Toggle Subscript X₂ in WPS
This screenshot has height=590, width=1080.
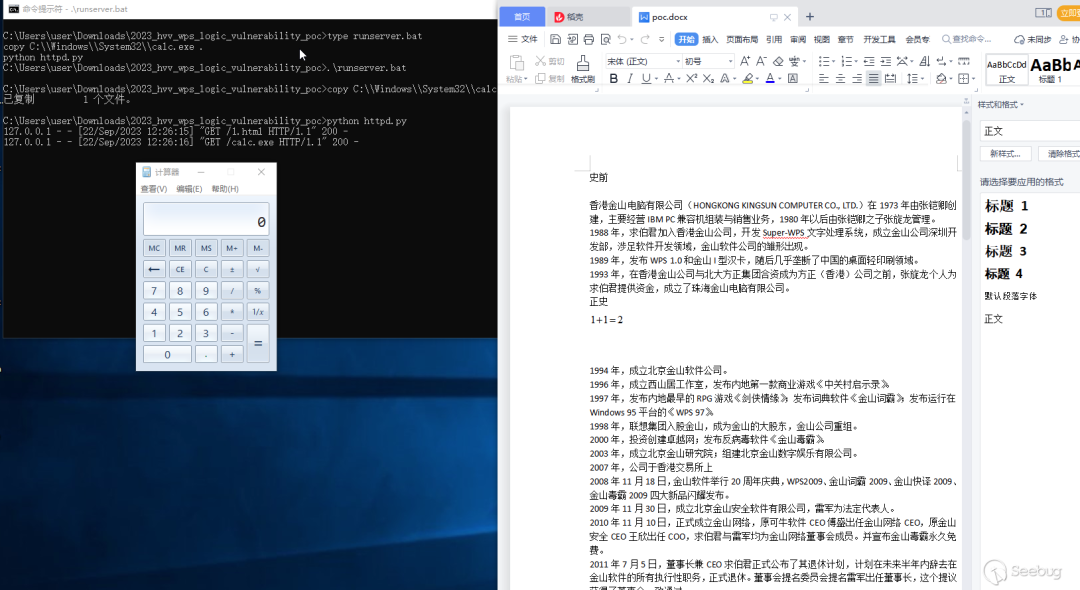point(708,79)
